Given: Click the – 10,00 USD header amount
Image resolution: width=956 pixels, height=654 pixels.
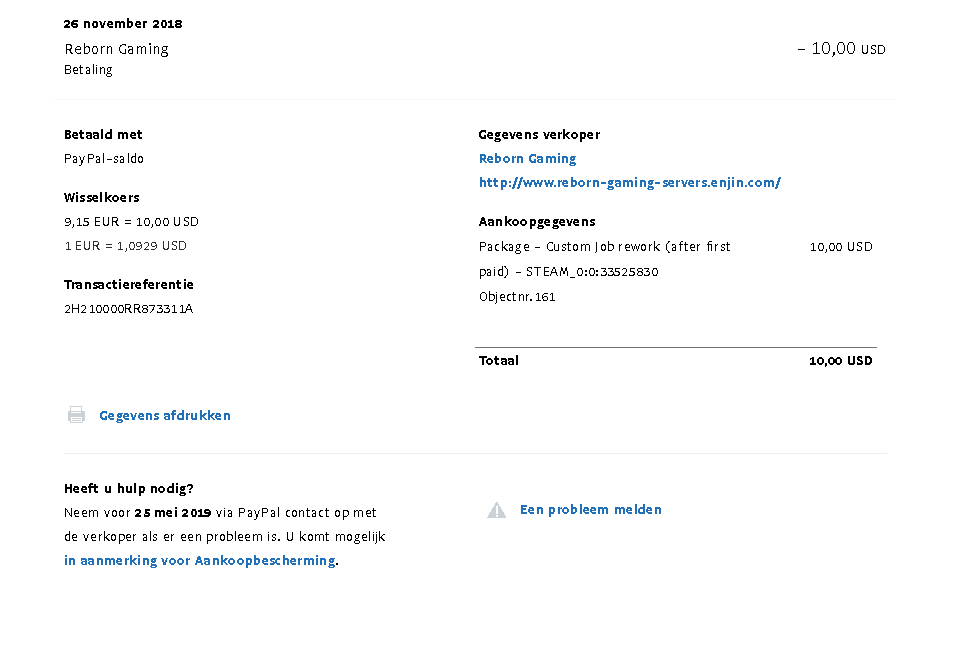Looking at the screenshot, I should 841,49.
